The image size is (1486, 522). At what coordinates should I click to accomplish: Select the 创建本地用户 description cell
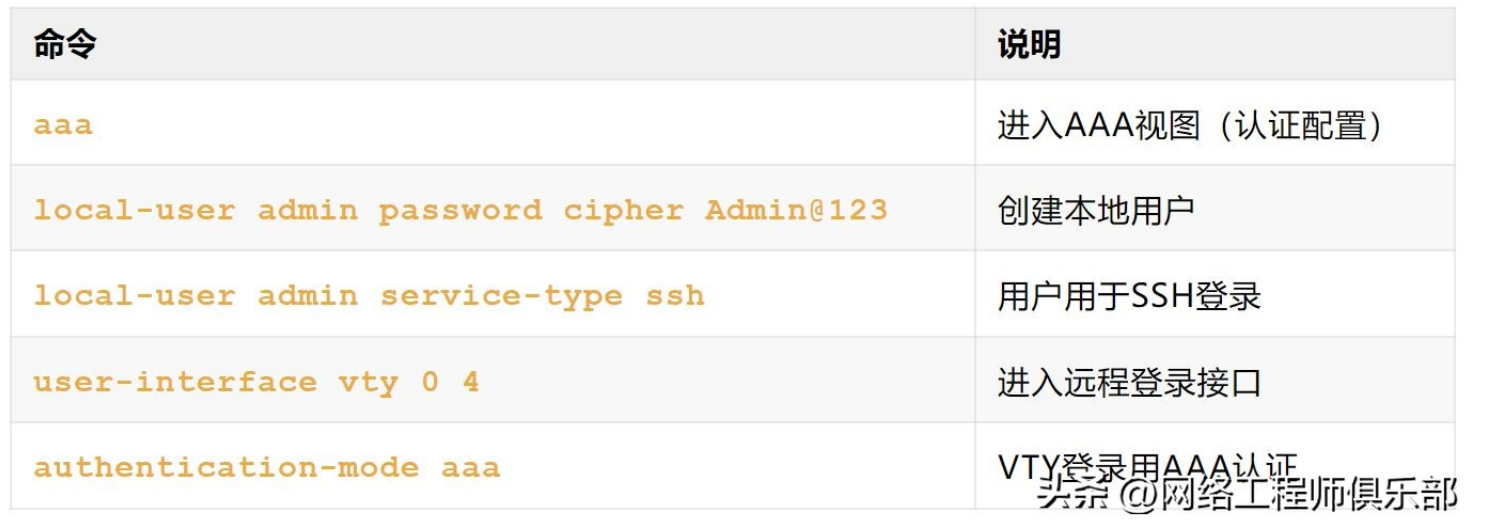(1095, 211)
